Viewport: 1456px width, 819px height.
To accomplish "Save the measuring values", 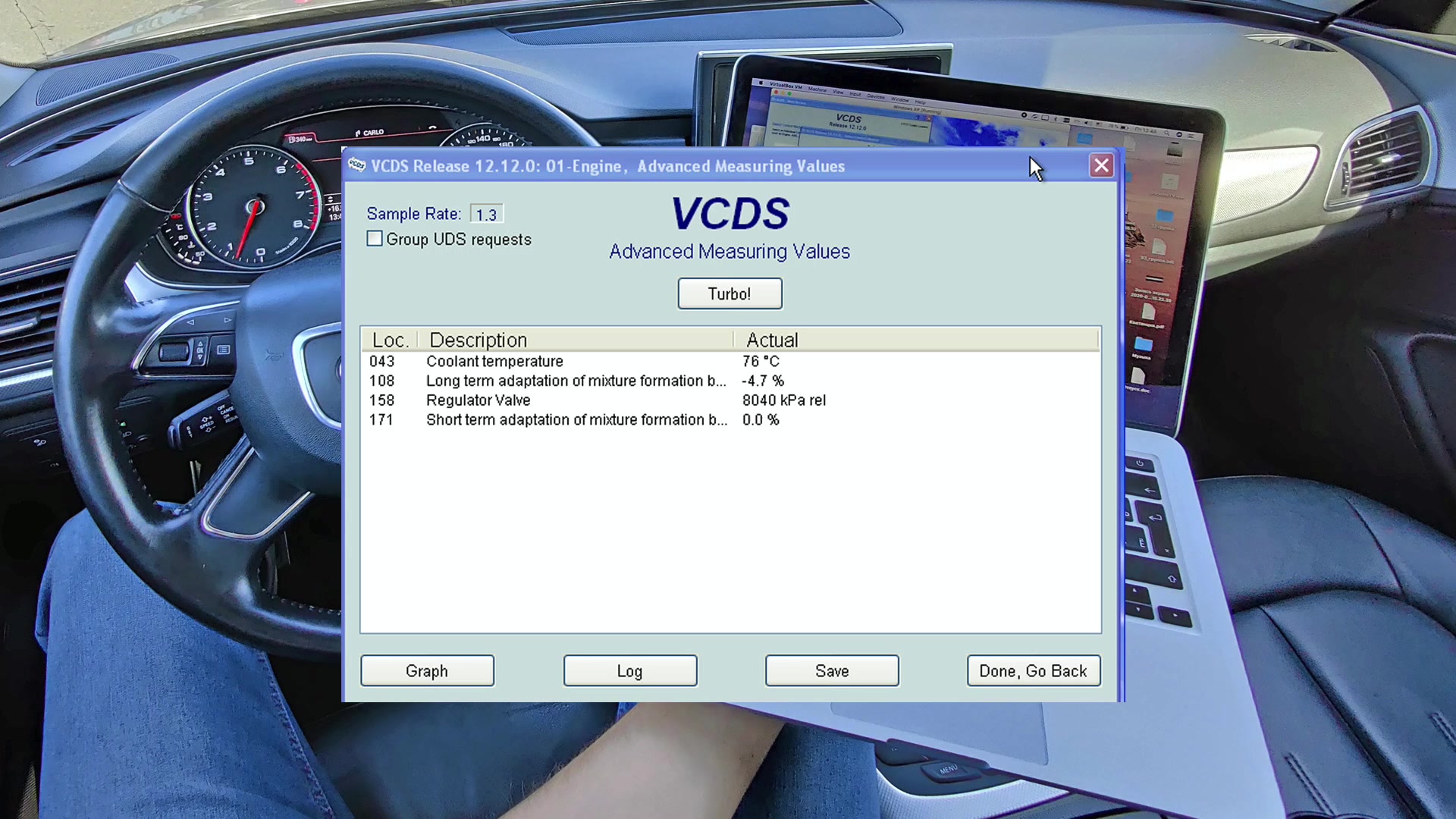I will click(832, 671).
